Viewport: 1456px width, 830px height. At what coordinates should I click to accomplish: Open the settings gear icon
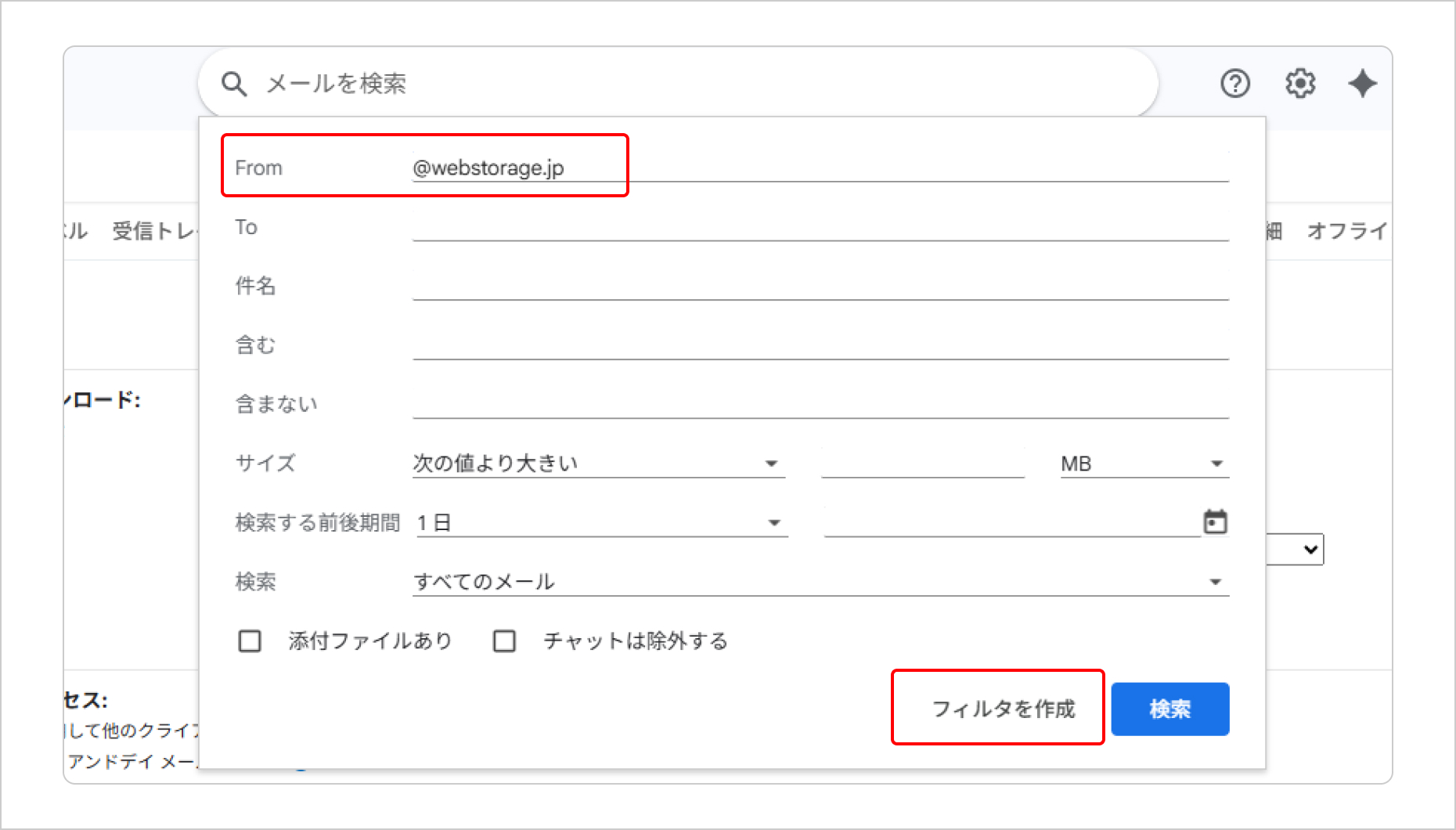pos(1300,83)
